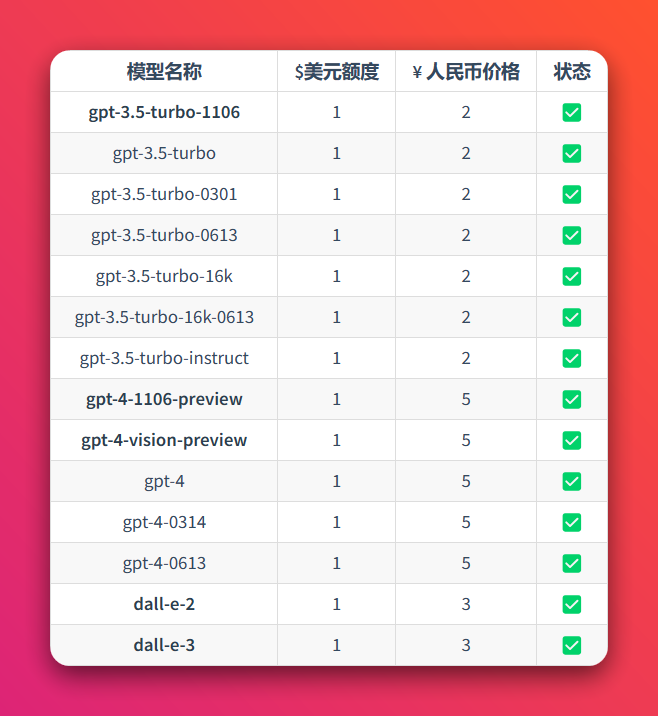Click the RMB price 2 for gpt-3.5-turbo-16k
The image size is (658, 716).
tap(466, 277)
